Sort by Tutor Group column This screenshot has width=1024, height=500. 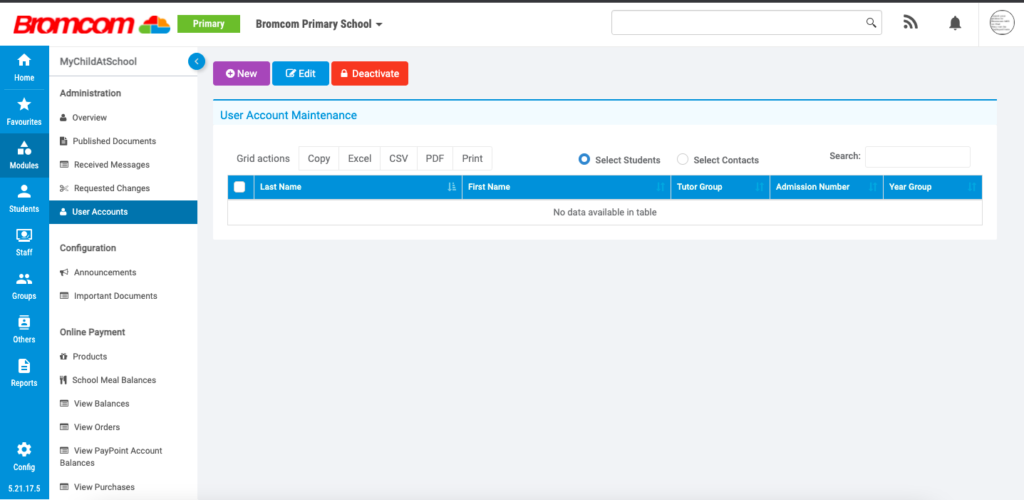[720, 187]
